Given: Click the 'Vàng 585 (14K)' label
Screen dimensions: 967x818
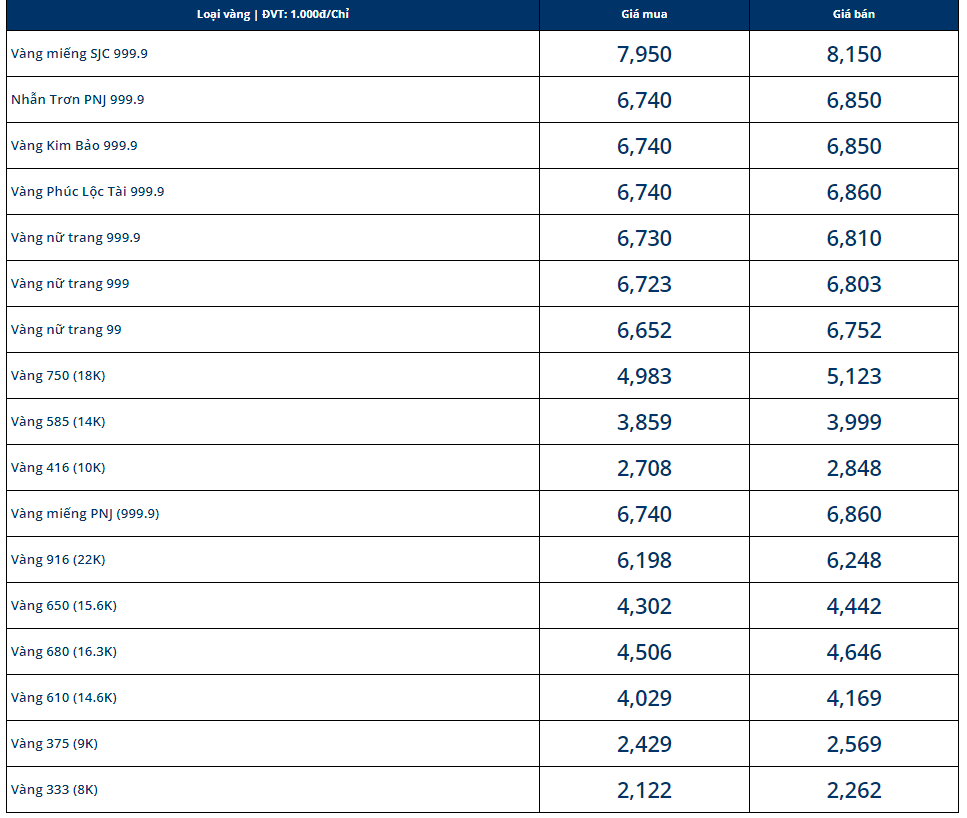Looking at the screenshot, I should pos(58,421).
